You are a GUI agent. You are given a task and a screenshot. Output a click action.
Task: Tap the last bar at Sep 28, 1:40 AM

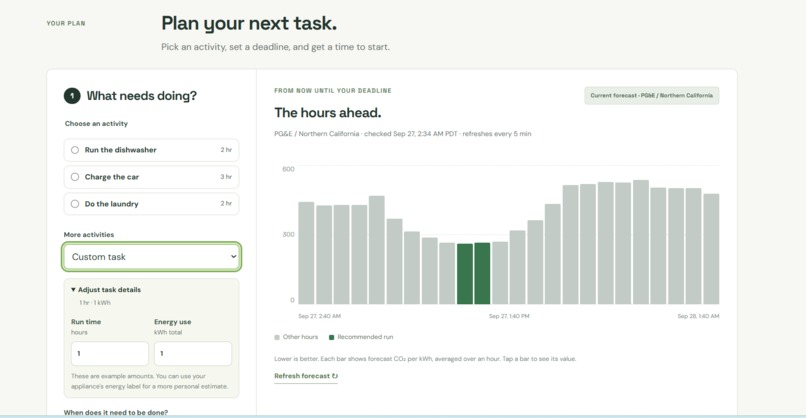(x=711, y=249)
